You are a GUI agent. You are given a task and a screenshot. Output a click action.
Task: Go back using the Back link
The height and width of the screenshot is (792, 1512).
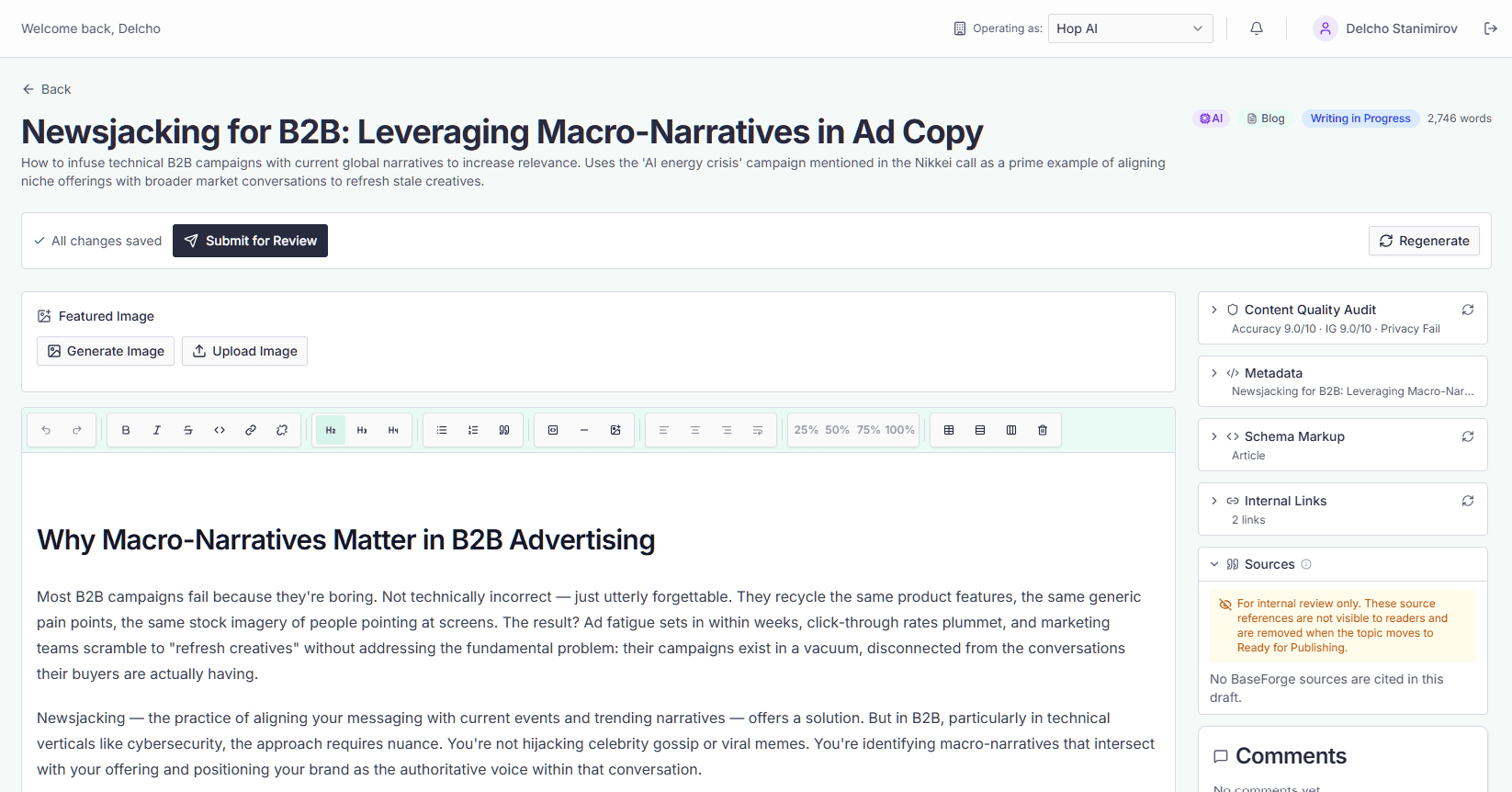(x=47, y=89)
